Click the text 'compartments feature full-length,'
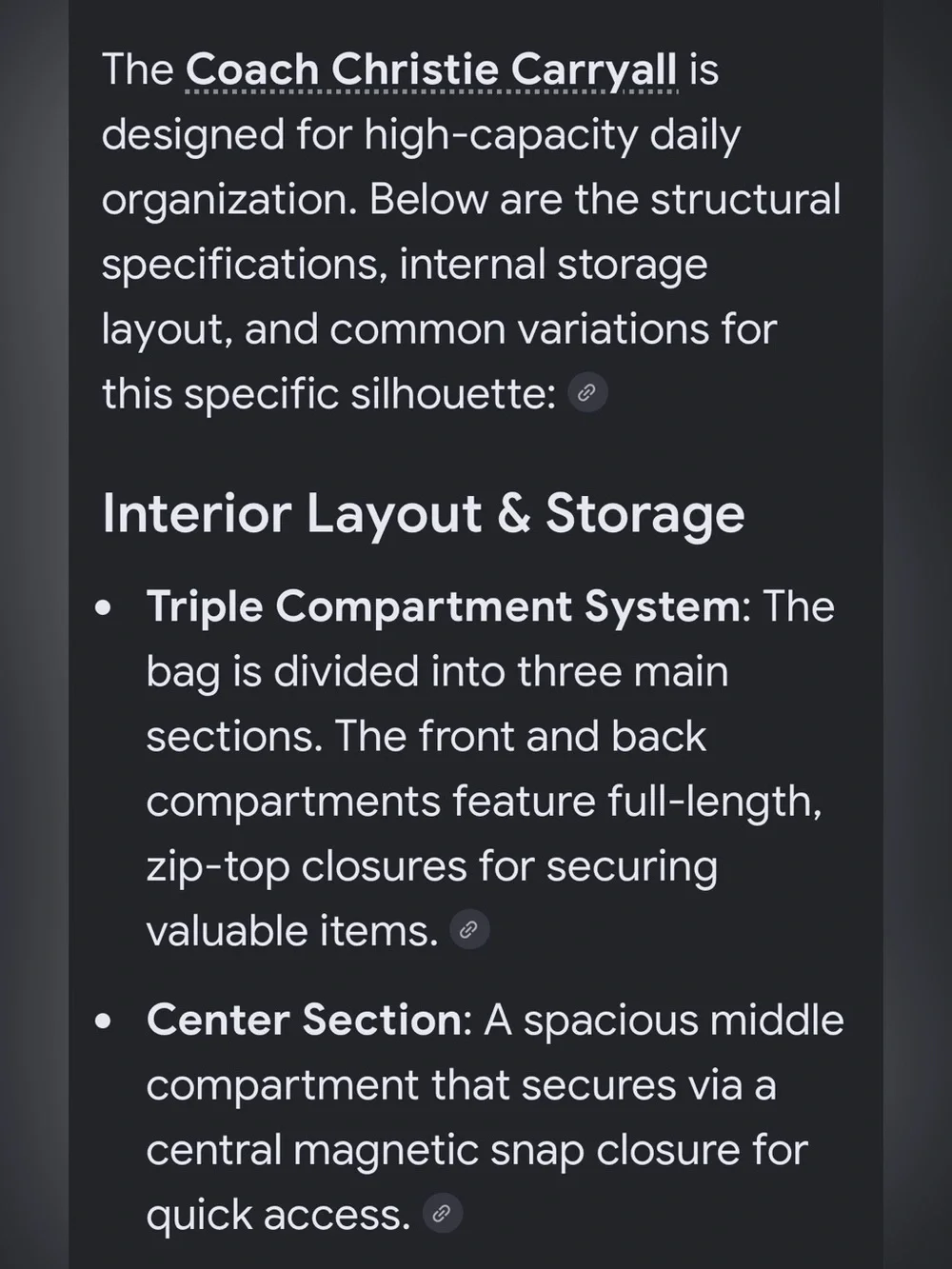Viewport: 952px width, 1269px height. click(484, 802)
